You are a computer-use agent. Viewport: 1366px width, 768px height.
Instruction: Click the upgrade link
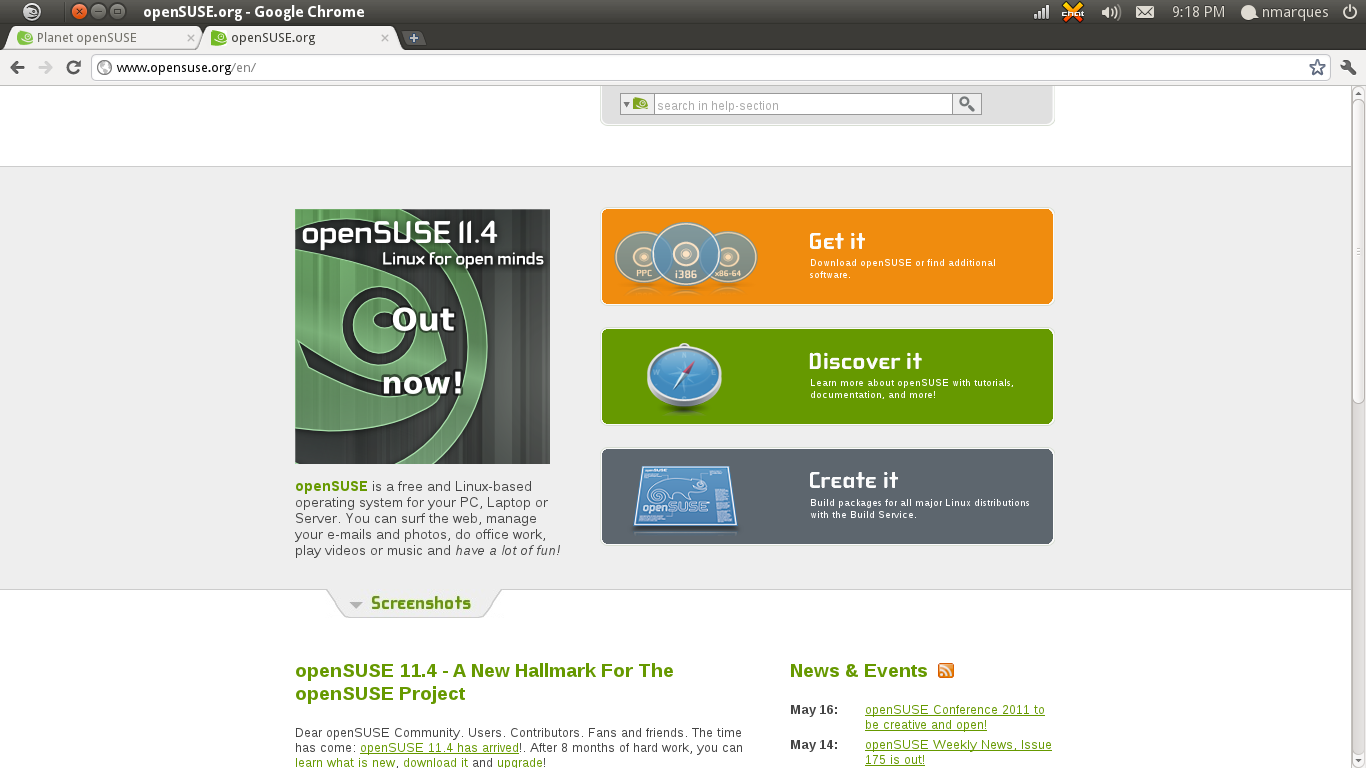tap(520, 762)
